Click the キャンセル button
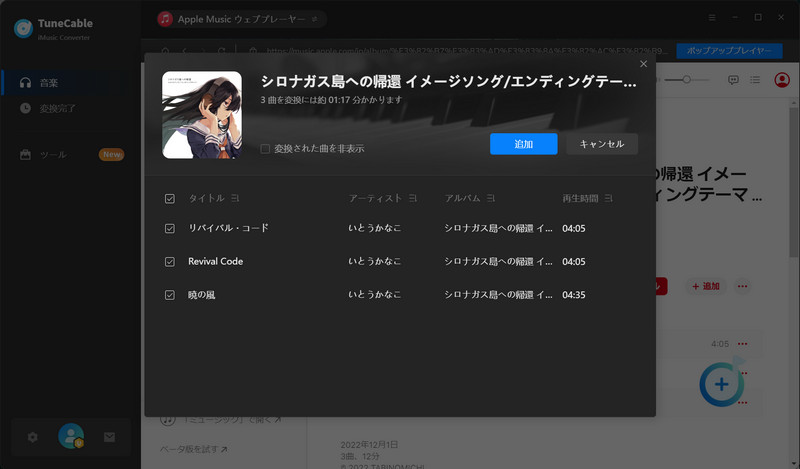Viewport: 800px width, 469px height. [x=602, y=144]
